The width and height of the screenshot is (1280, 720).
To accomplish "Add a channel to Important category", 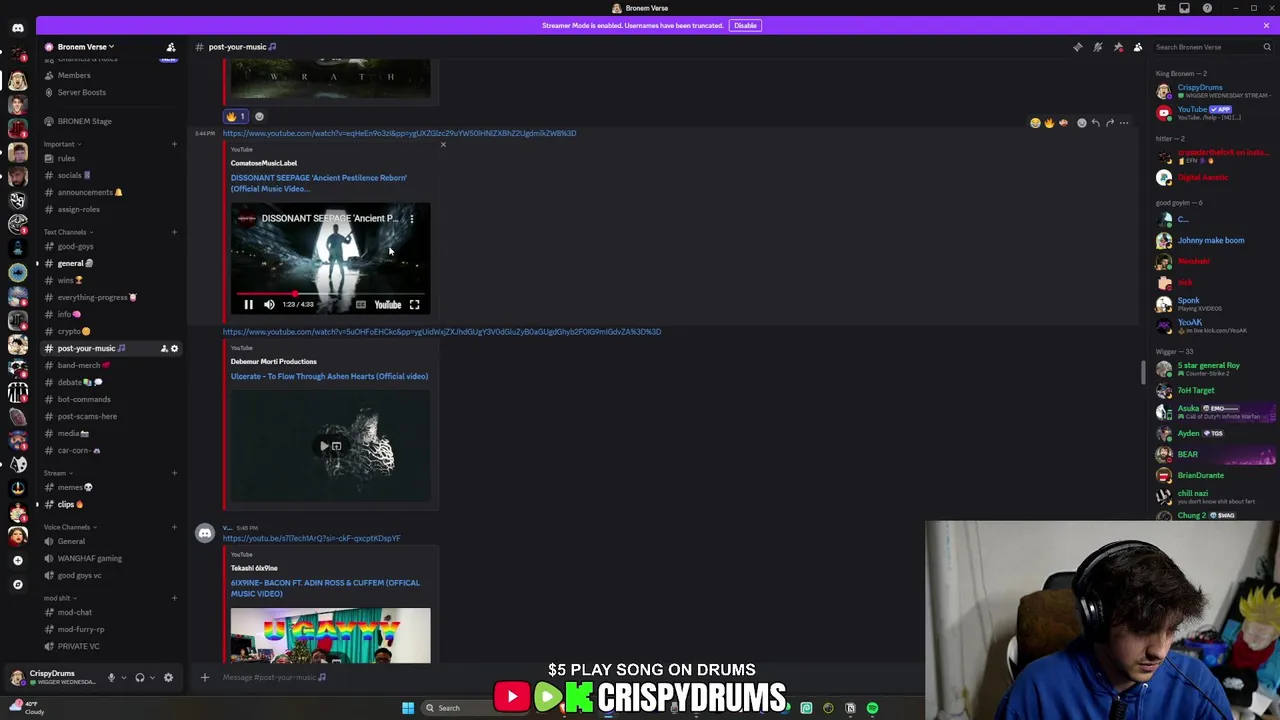I will point(174,144).
